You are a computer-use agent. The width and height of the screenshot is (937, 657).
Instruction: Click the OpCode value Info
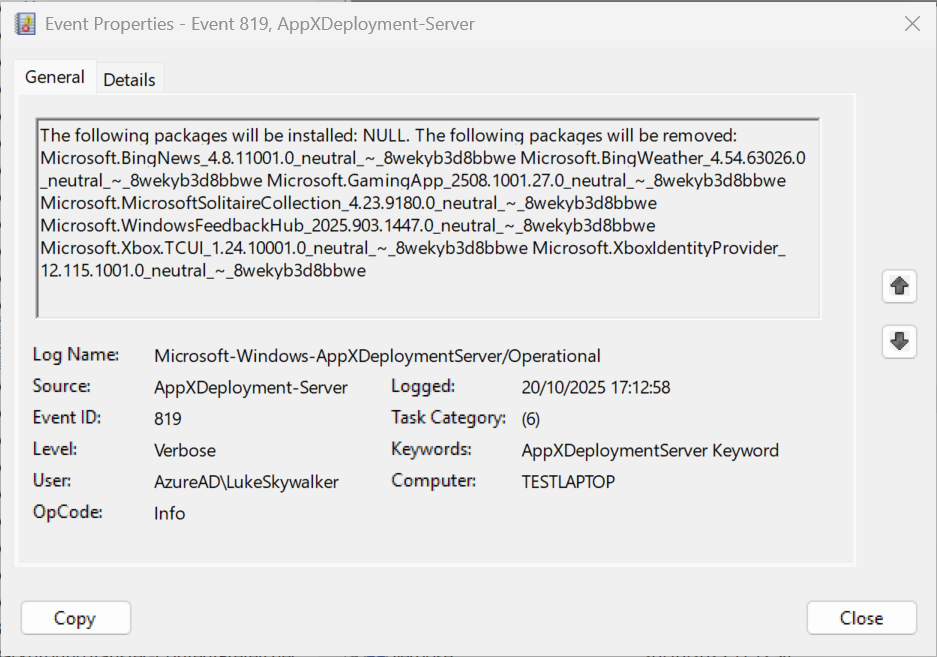pyautogui.click(x=169, y=513)
